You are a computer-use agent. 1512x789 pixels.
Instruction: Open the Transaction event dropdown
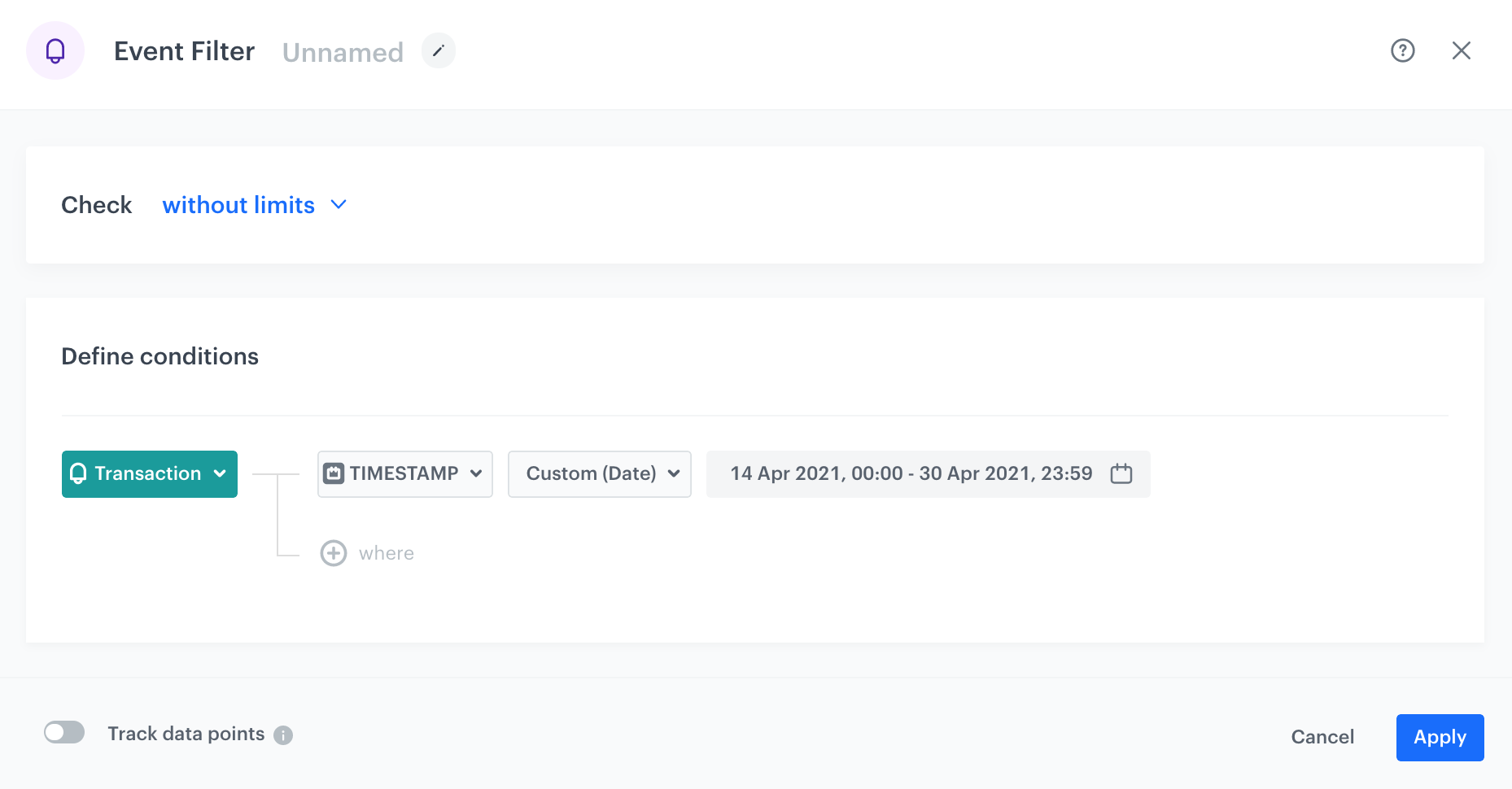(x=150, y=473)
